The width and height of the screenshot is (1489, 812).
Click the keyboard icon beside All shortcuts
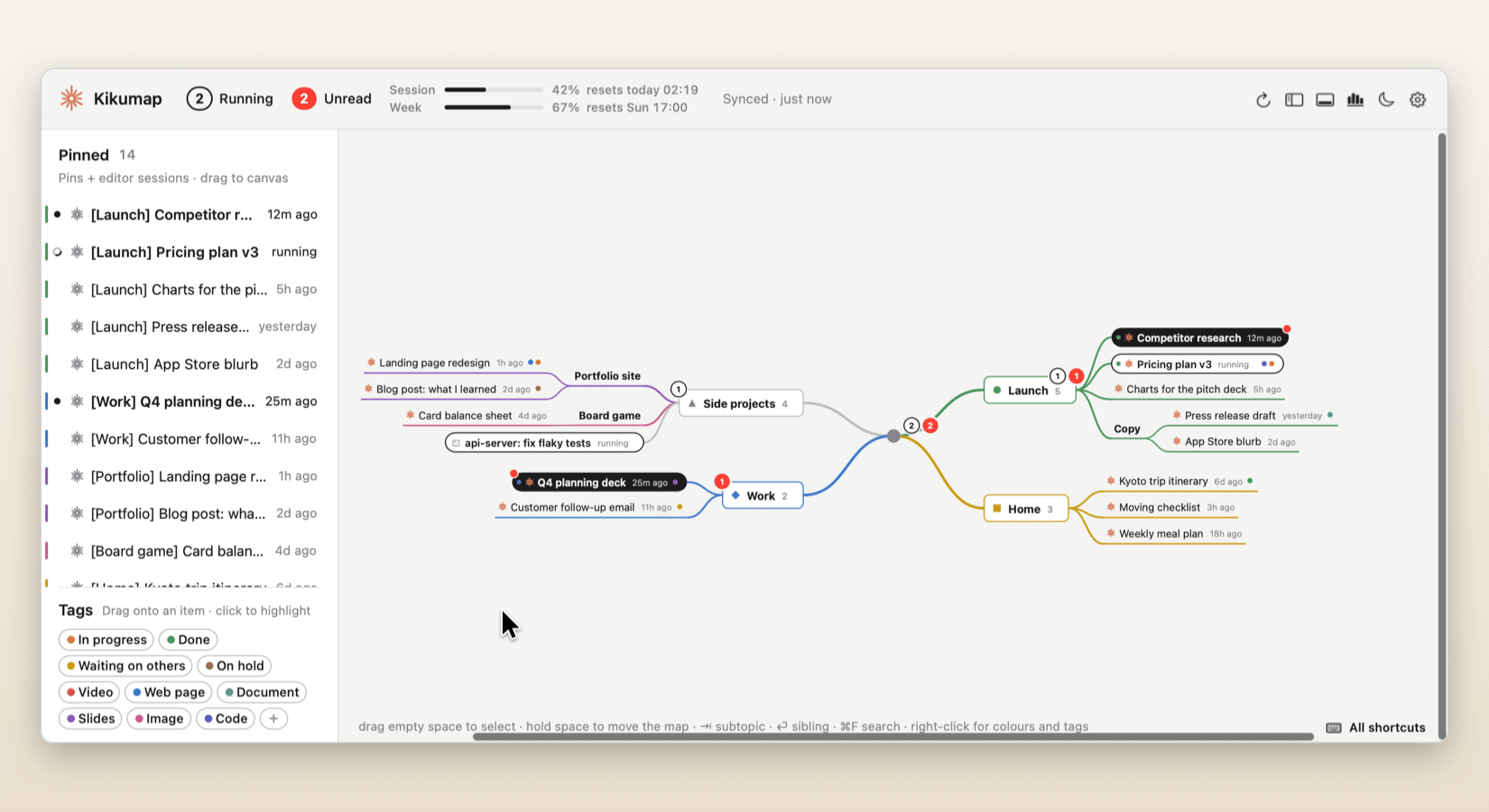pyautogui.click(x=1334, y=728)
